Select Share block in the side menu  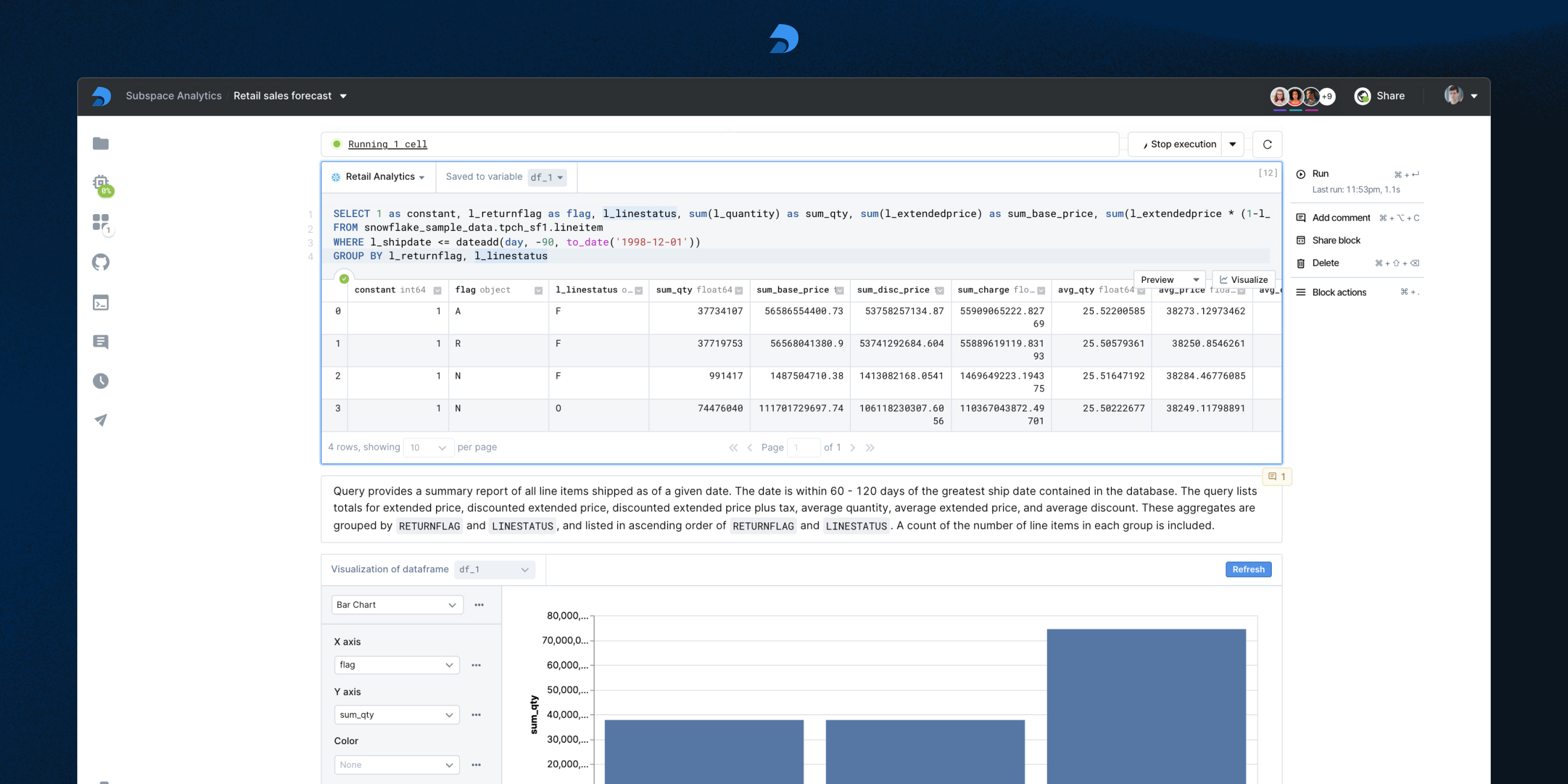(1335, 241)
